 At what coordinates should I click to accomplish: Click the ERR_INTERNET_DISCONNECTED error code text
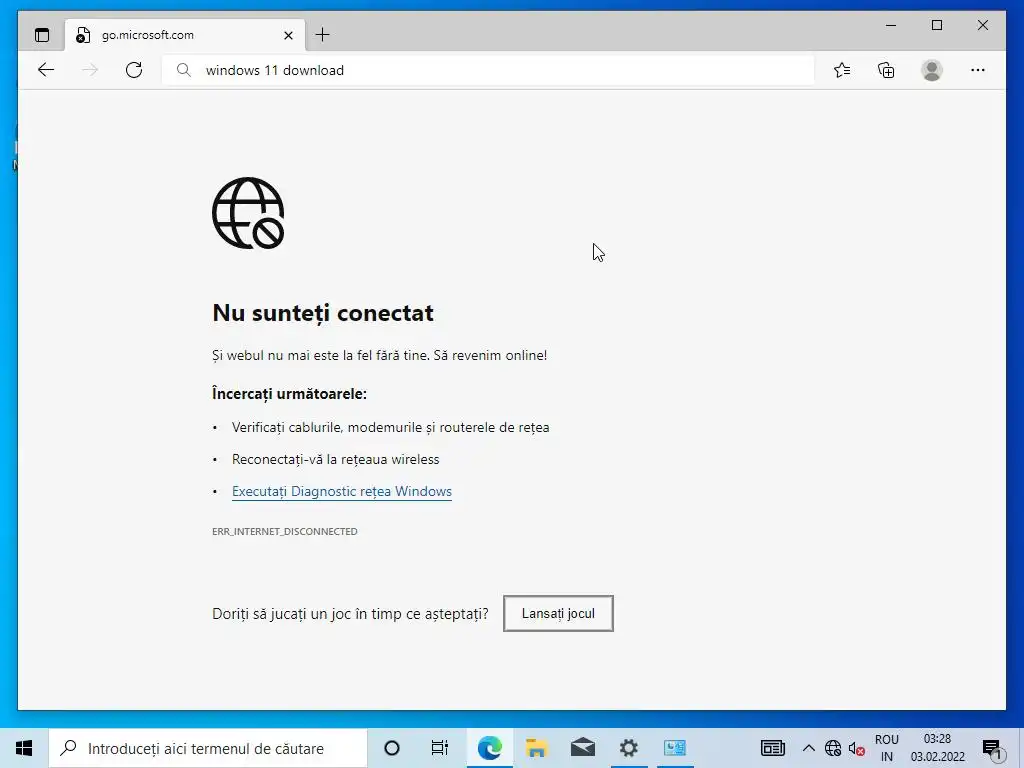[285, 532]
